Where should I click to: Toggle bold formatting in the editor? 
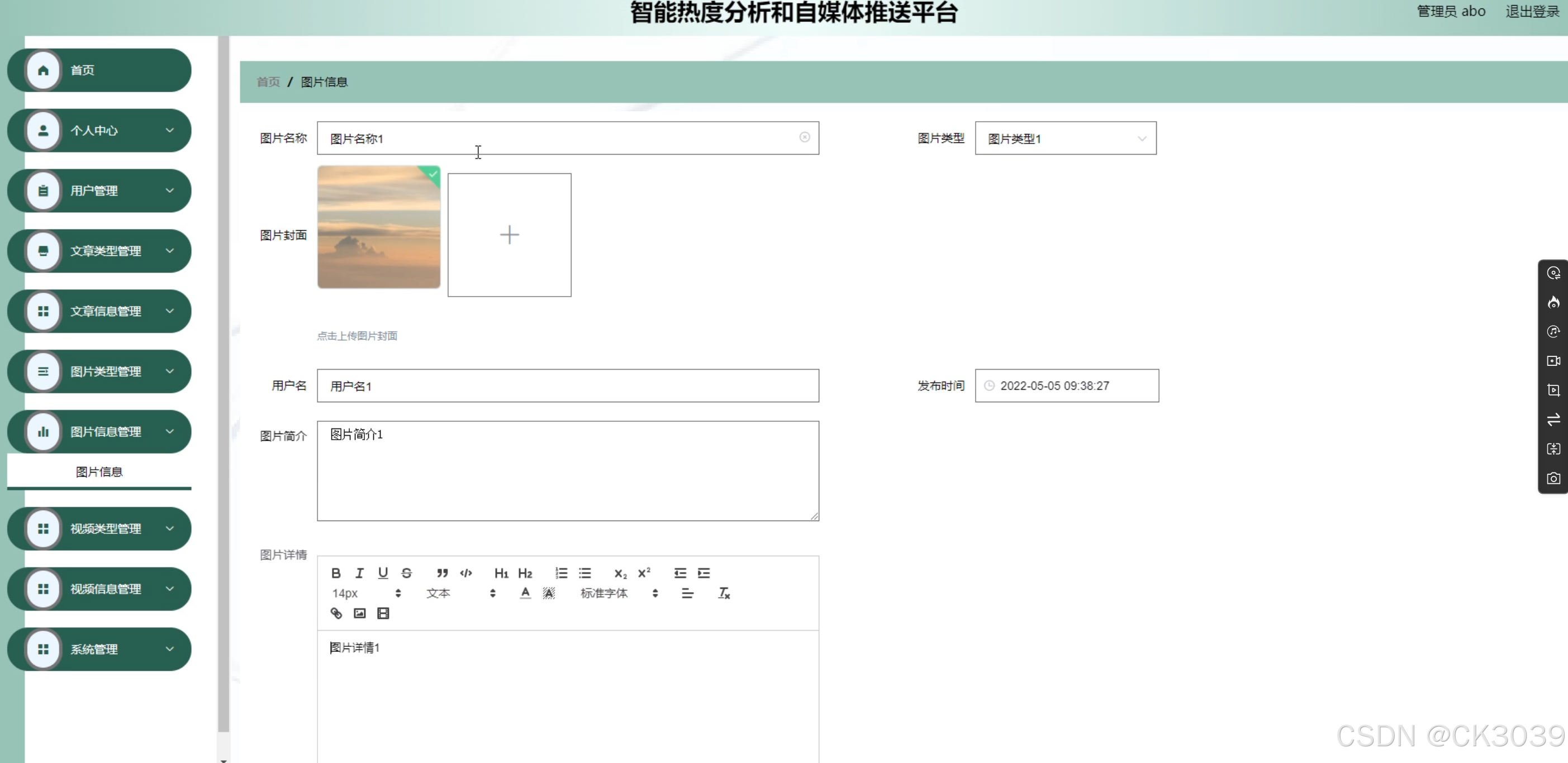pyautogui.click(x=335, y=573)
